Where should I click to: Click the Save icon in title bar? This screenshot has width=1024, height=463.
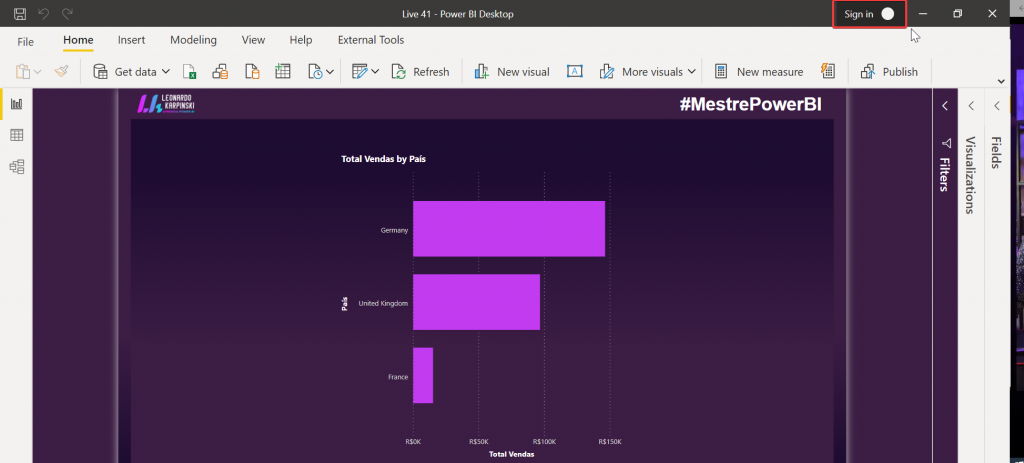(20, 13)
